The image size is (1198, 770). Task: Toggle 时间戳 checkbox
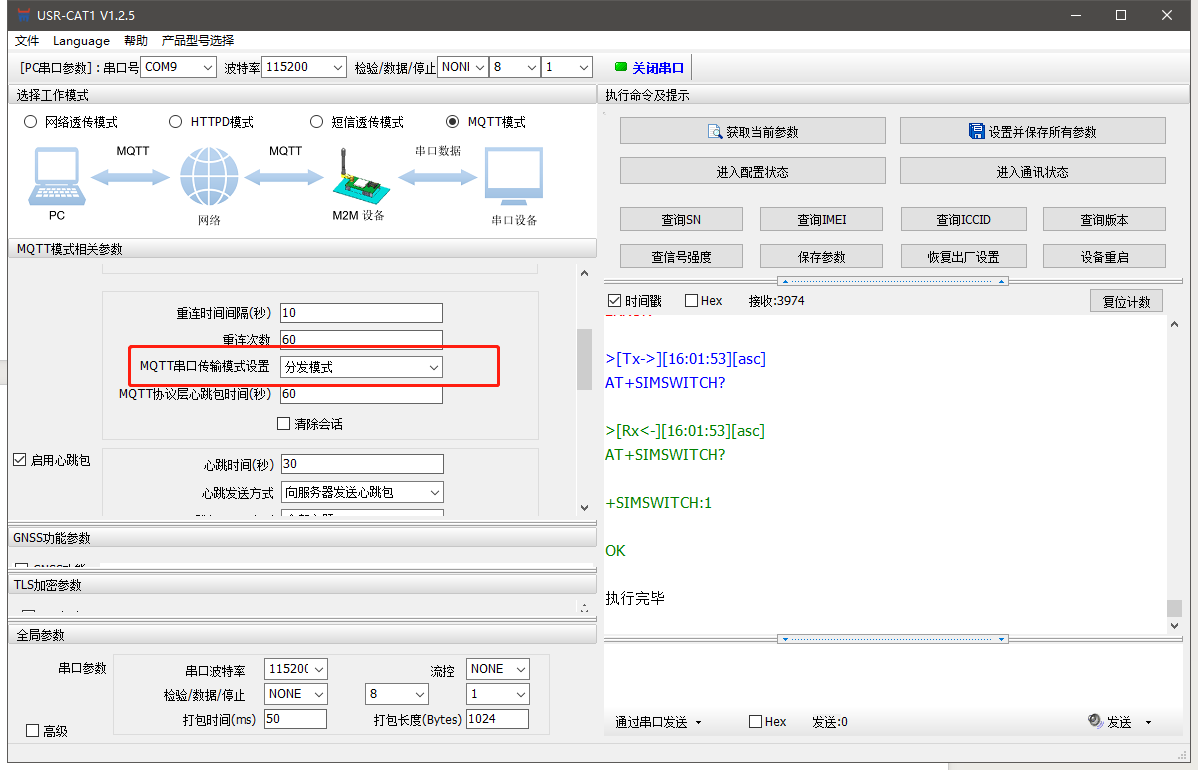pyautogui.click(x=614, y=300)
